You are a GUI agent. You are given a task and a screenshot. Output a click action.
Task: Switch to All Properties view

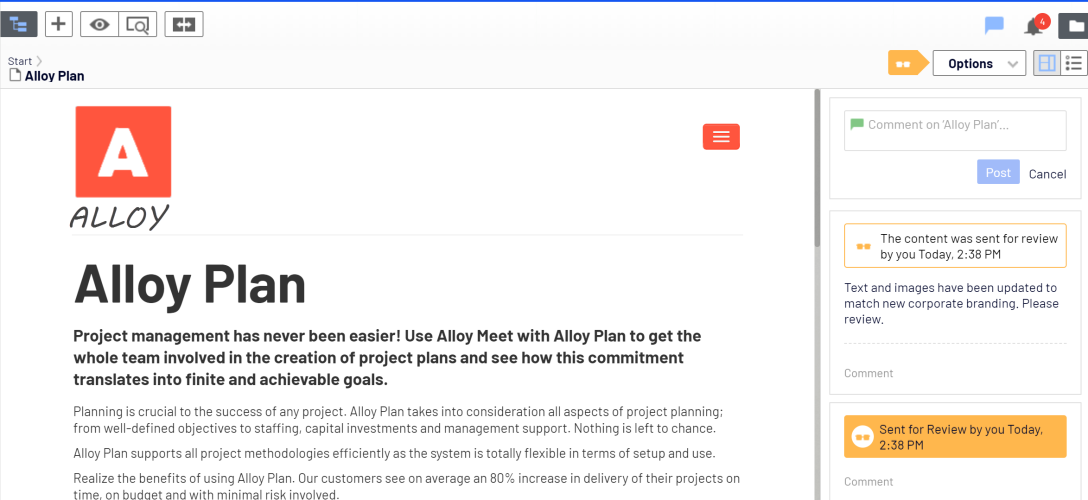pos(1075,63)
